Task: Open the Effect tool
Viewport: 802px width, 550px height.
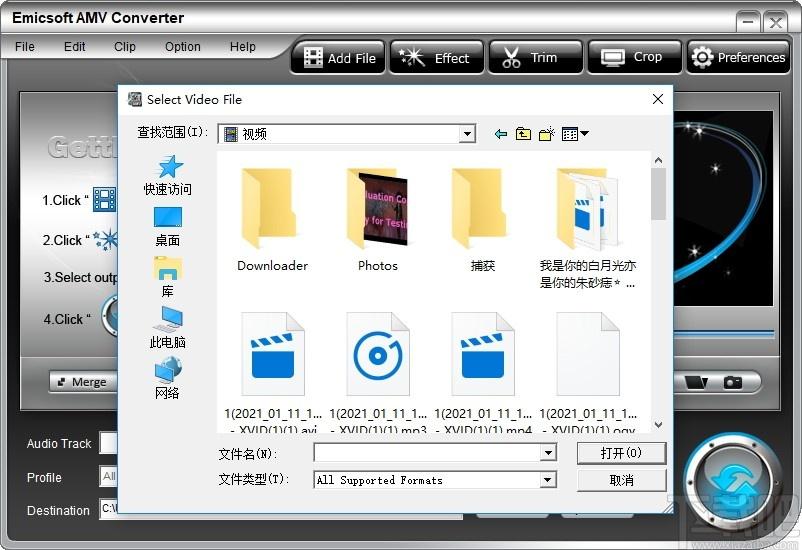Action: 436,58
